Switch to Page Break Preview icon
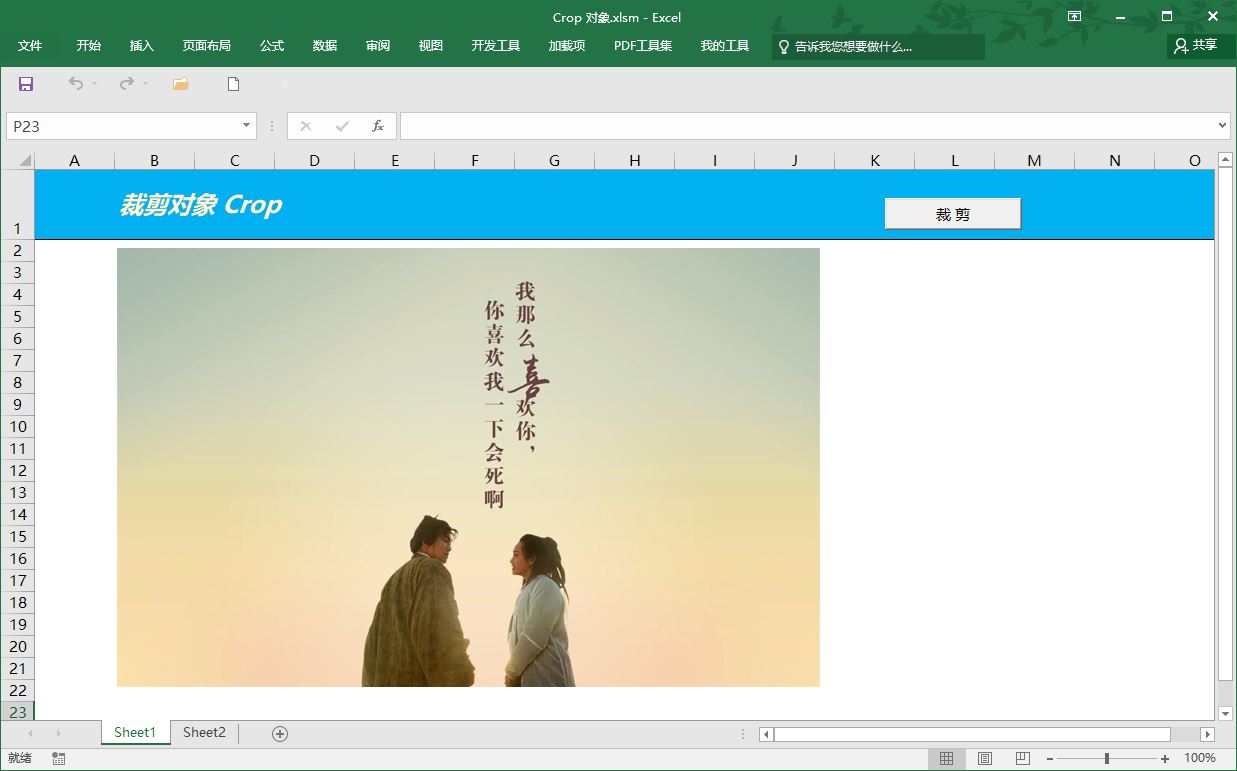 (x=1022, y=759)
